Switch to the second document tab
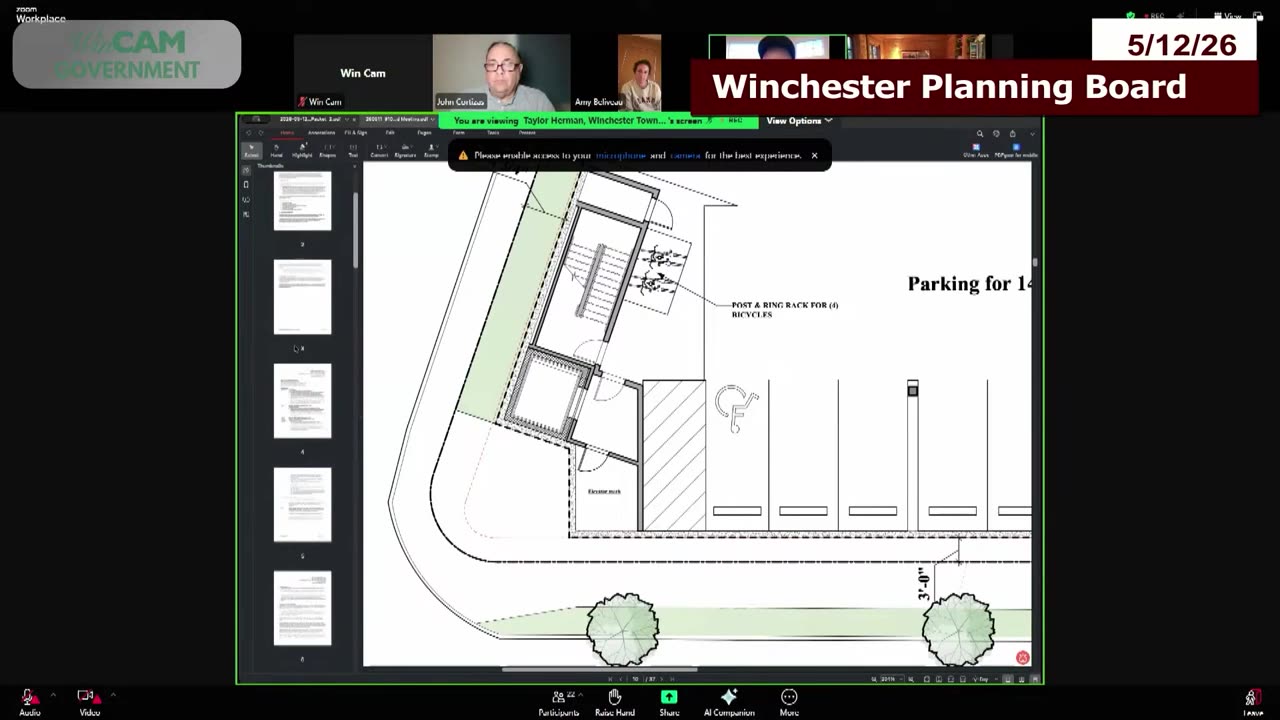The height and width of the screenshot is (720, 1280). coord(398,119)
